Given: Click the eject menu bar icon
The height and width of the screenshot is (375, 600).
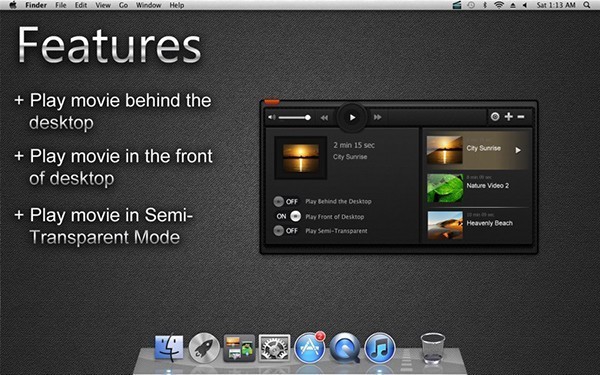Looking at the screenshot, I should (513, 5).
